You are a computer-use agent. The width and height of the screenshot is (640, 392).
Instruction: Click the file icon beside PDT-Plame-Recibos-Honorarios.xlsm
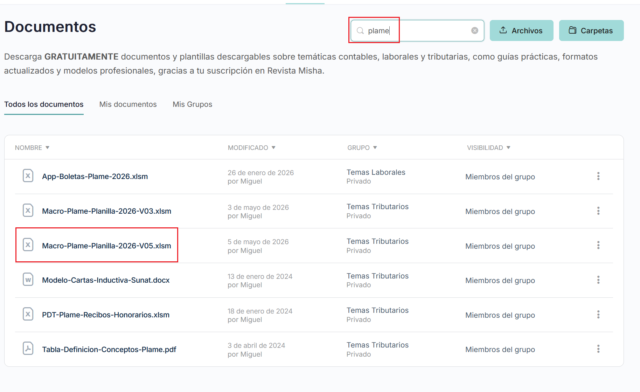pos(28,314)
